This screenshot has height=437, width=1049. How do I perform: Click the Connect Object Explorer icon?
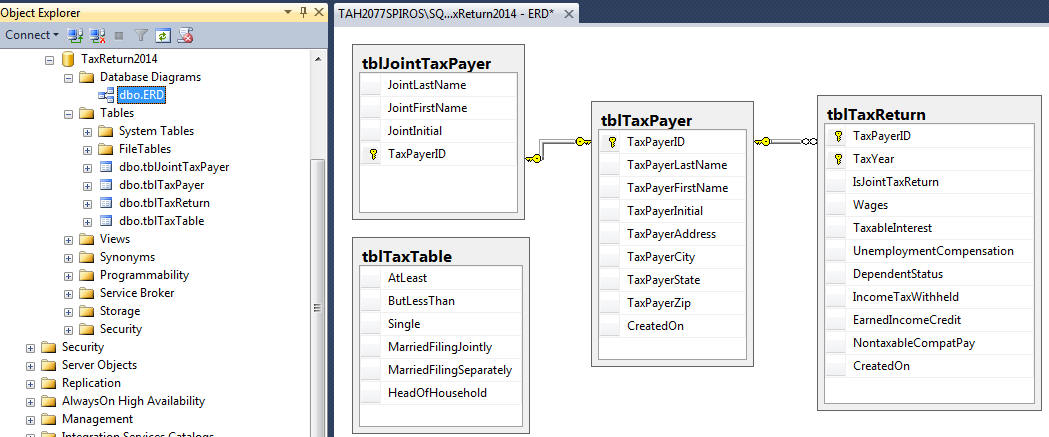tap(76, 35)
